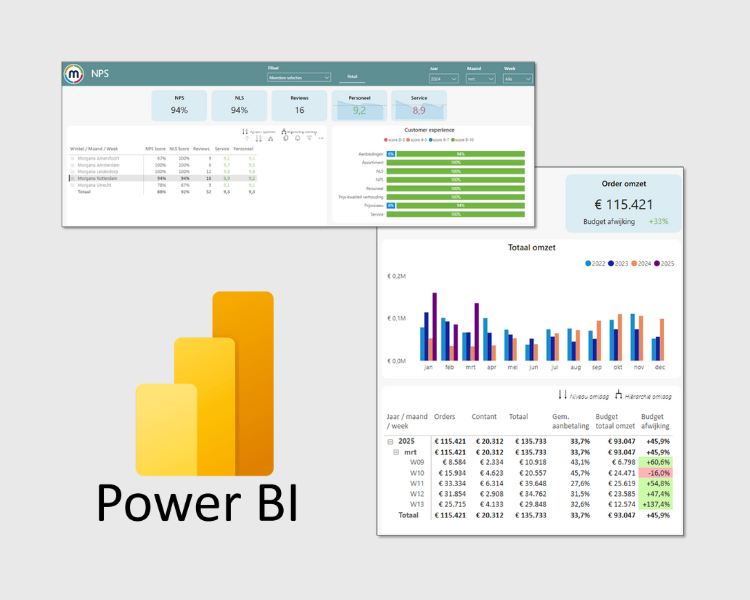Image resolution: width=750 pixels, height=600 pixels.
Task: Click the 'Niveau omlaag' arrows icon in omzet table
Action: (x=562, y=395)
